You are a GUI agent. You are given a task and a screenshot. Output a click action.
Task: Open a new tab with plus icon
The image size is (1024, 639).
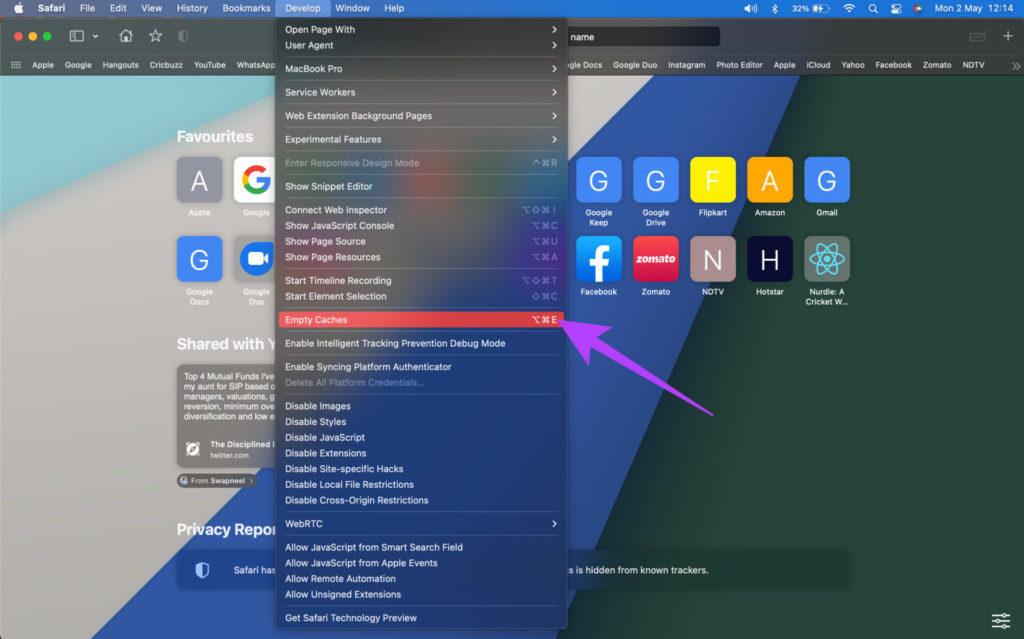[1008, 36]
